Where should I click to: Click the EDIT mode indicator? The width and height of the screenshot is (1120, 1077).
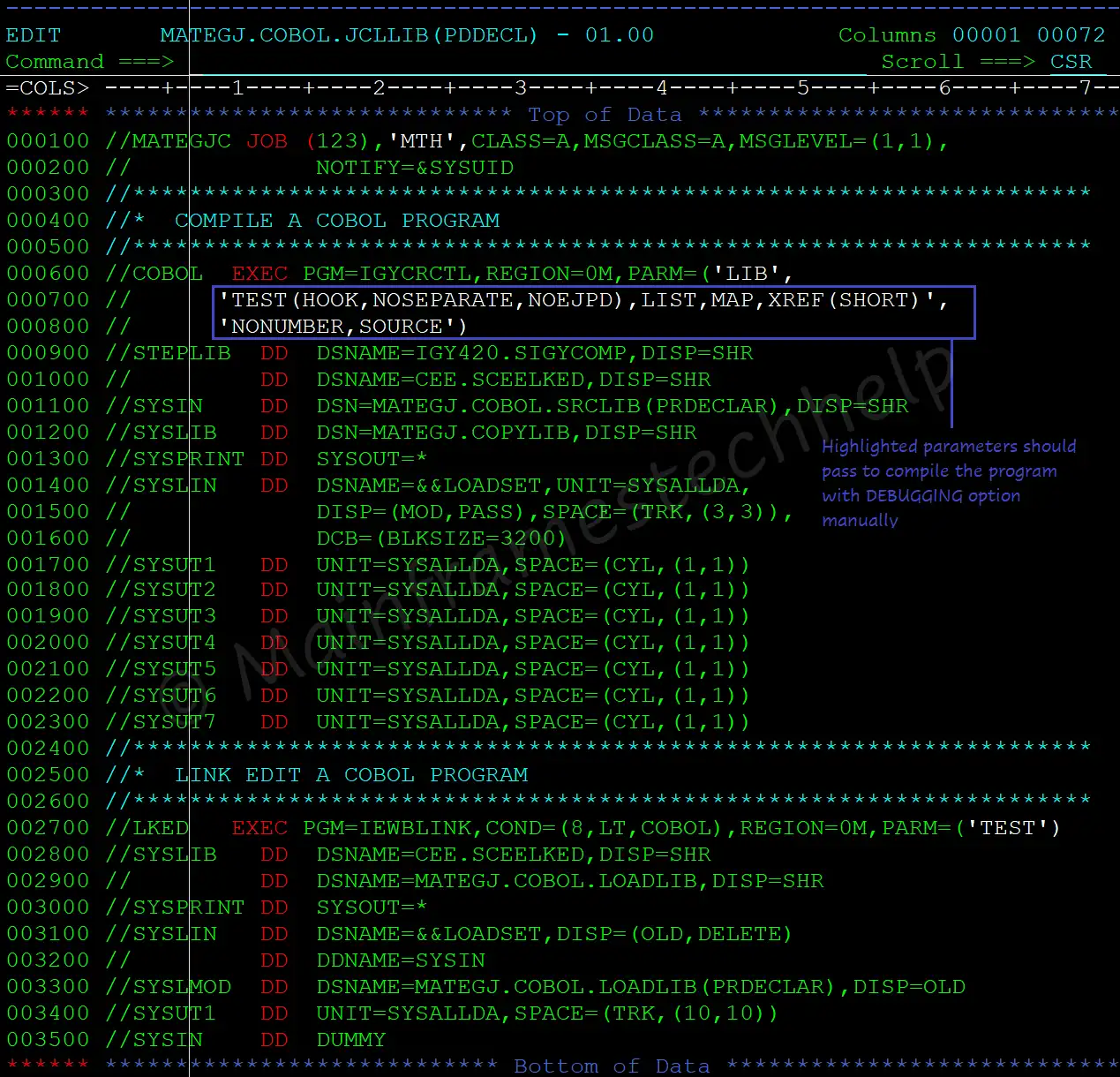click(x=34, y=34)
